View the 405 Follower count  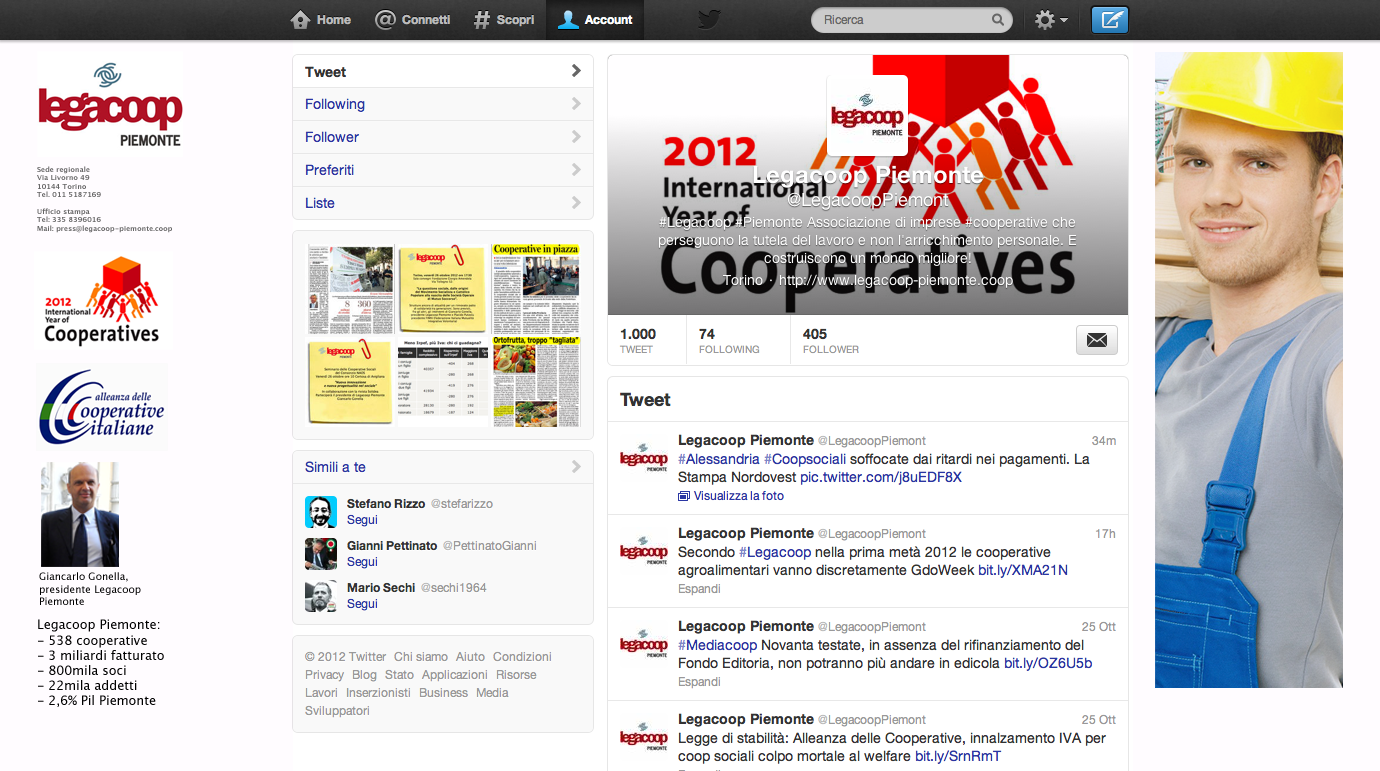pos(831,341)
